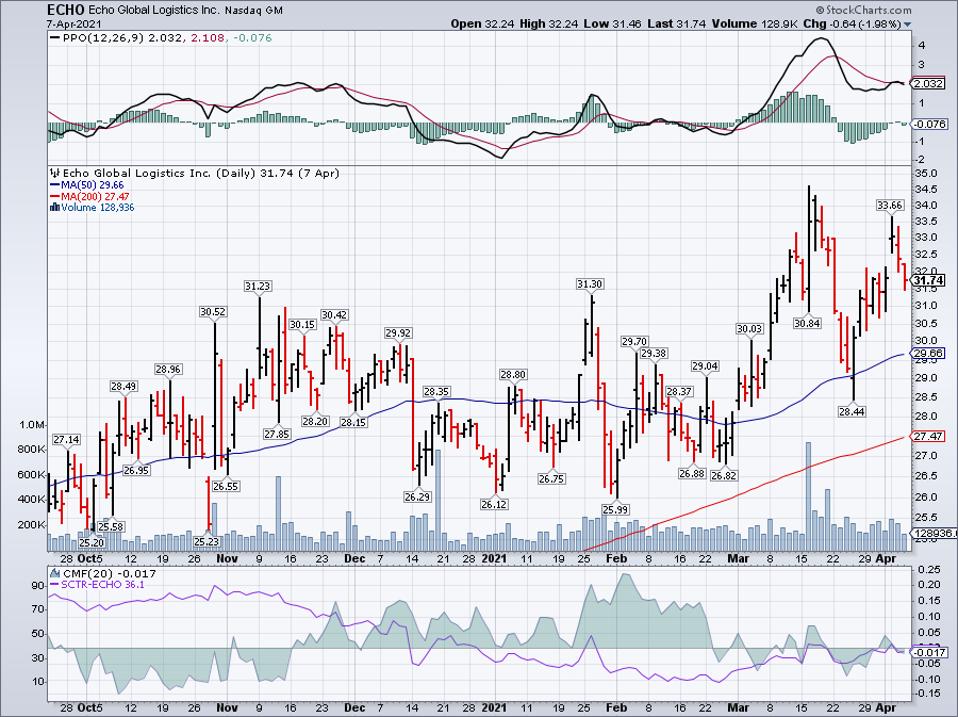This screenshot has height=717, width=958.
Task: Click the 25.20 low price label
Action: click(x=92, y=542)
